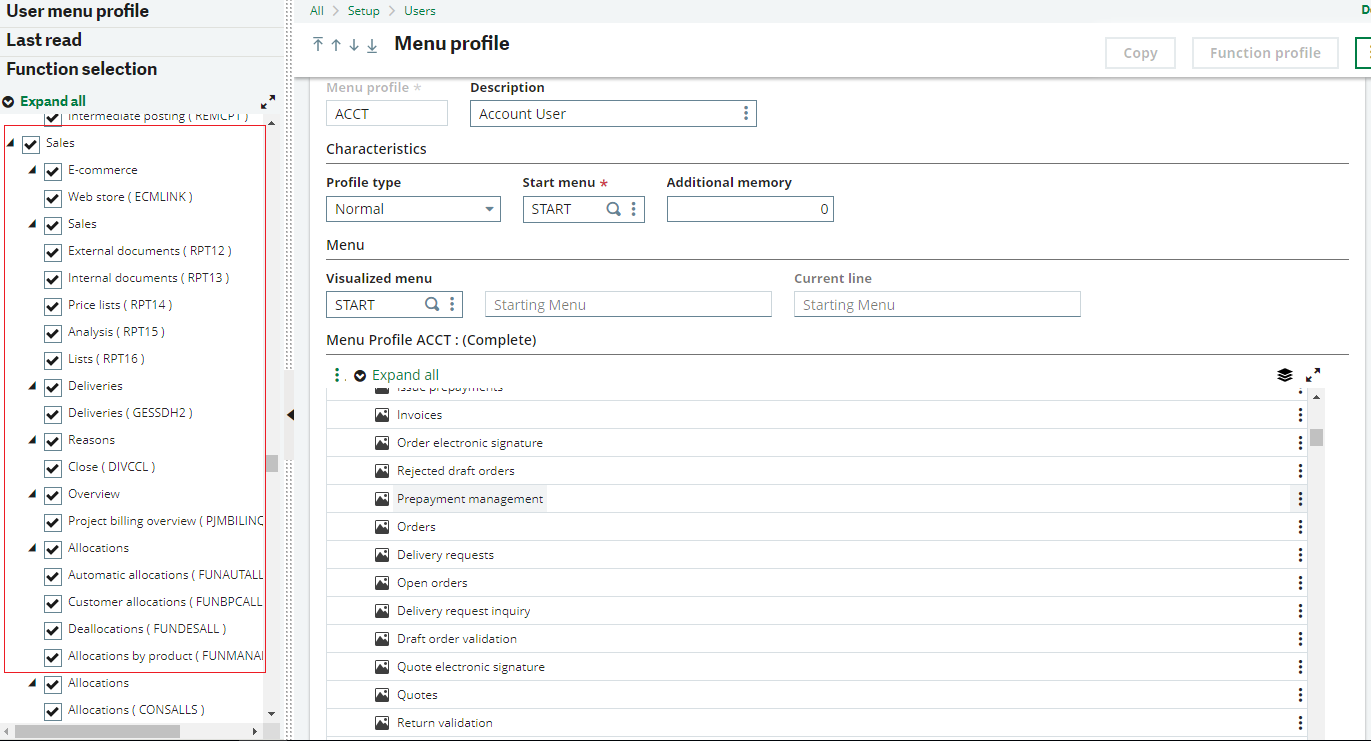Collapse the Reasons tree node
The height and width of the screenshot is (741, 1371).
31,440
